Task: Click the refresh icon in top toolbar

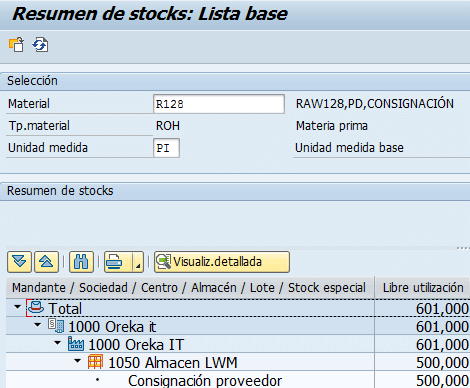Action: pyautogui.click(x=40, y=45)
